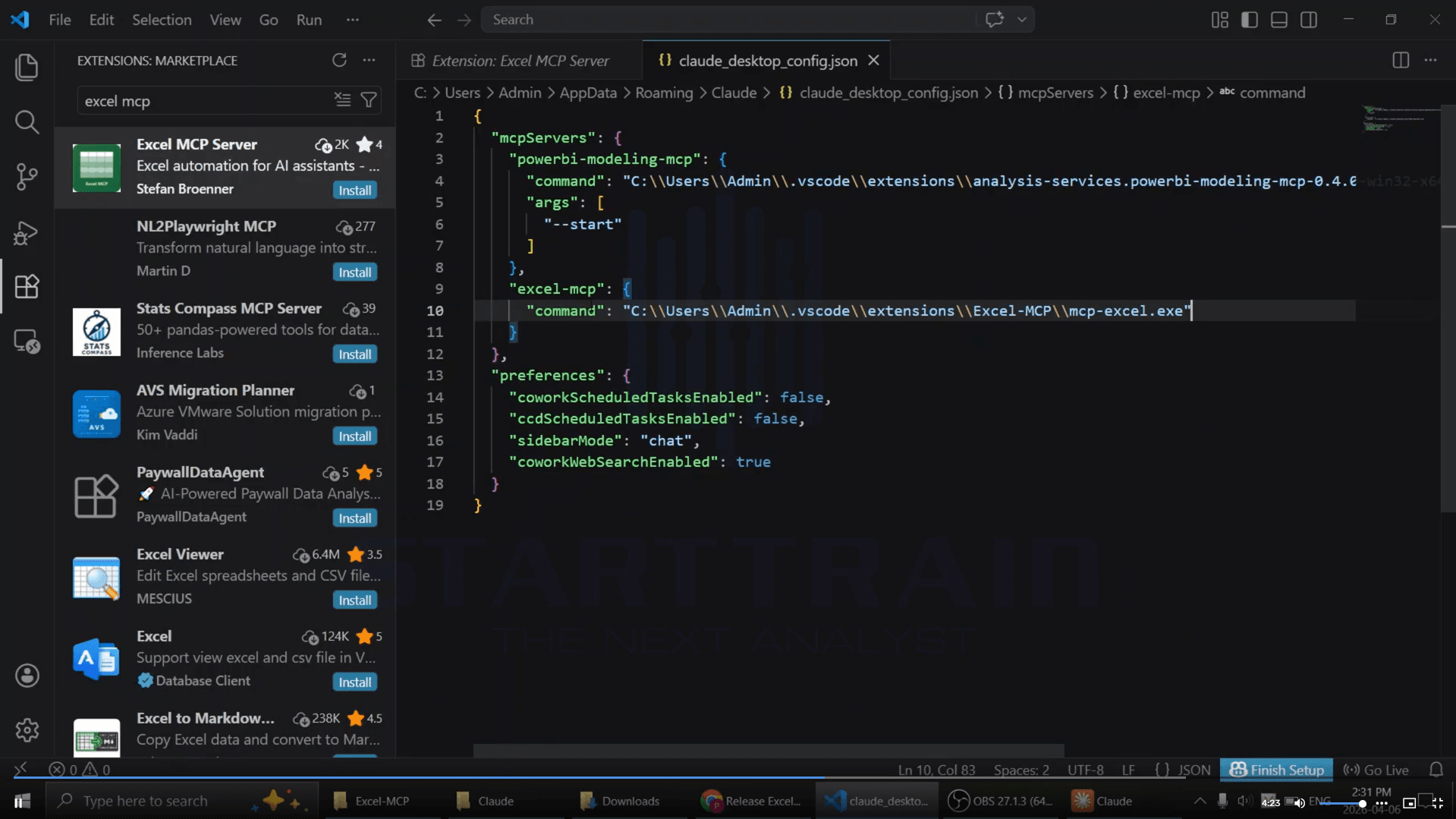Open the Explorer view in activity bar

coord(27,68)
